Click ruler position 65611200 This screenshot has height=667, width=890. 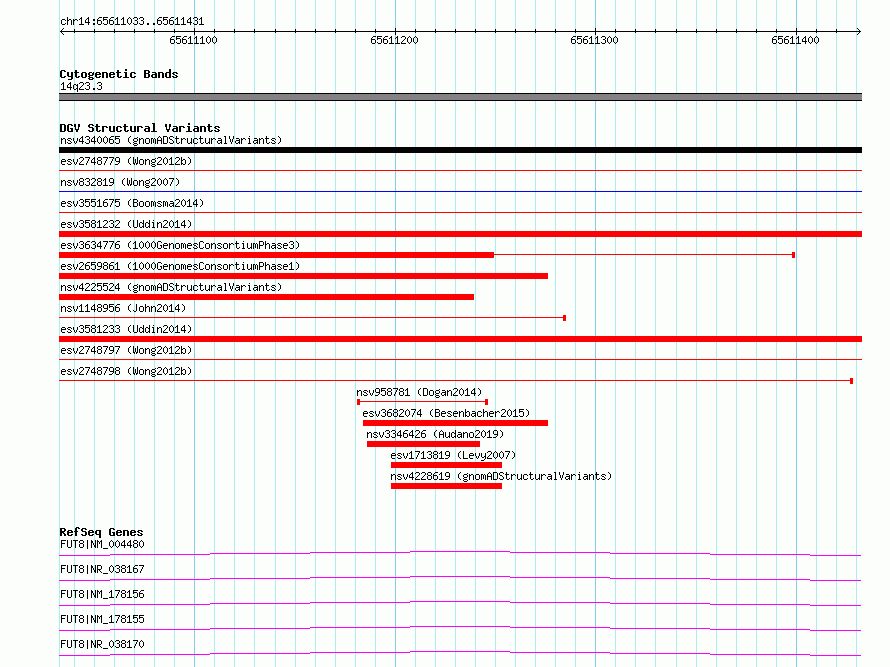(x=394, y=40)
